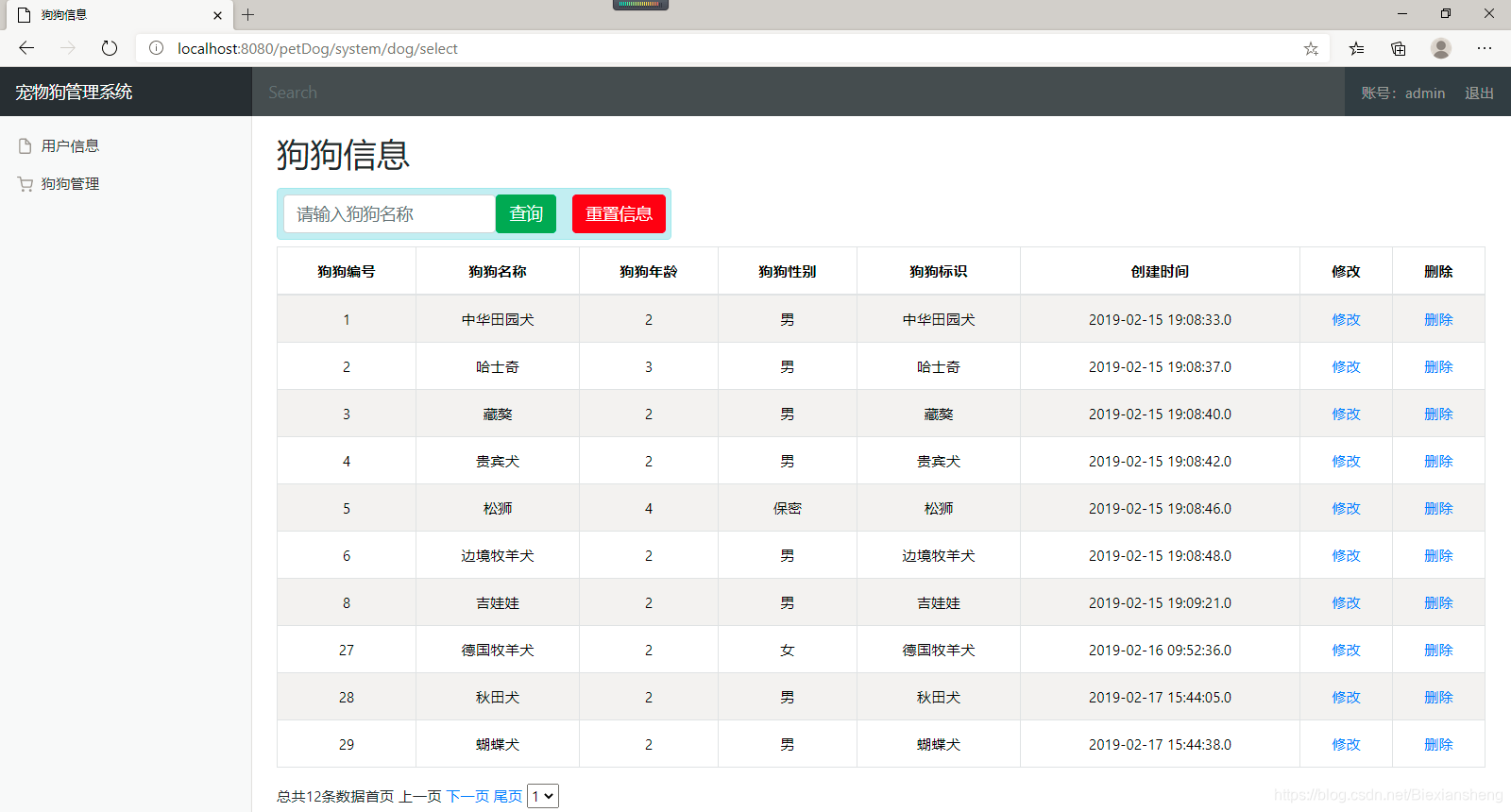Screen dimensions: 1511x812
Task: Click the green 查询 button
Action: coord(526,214)
